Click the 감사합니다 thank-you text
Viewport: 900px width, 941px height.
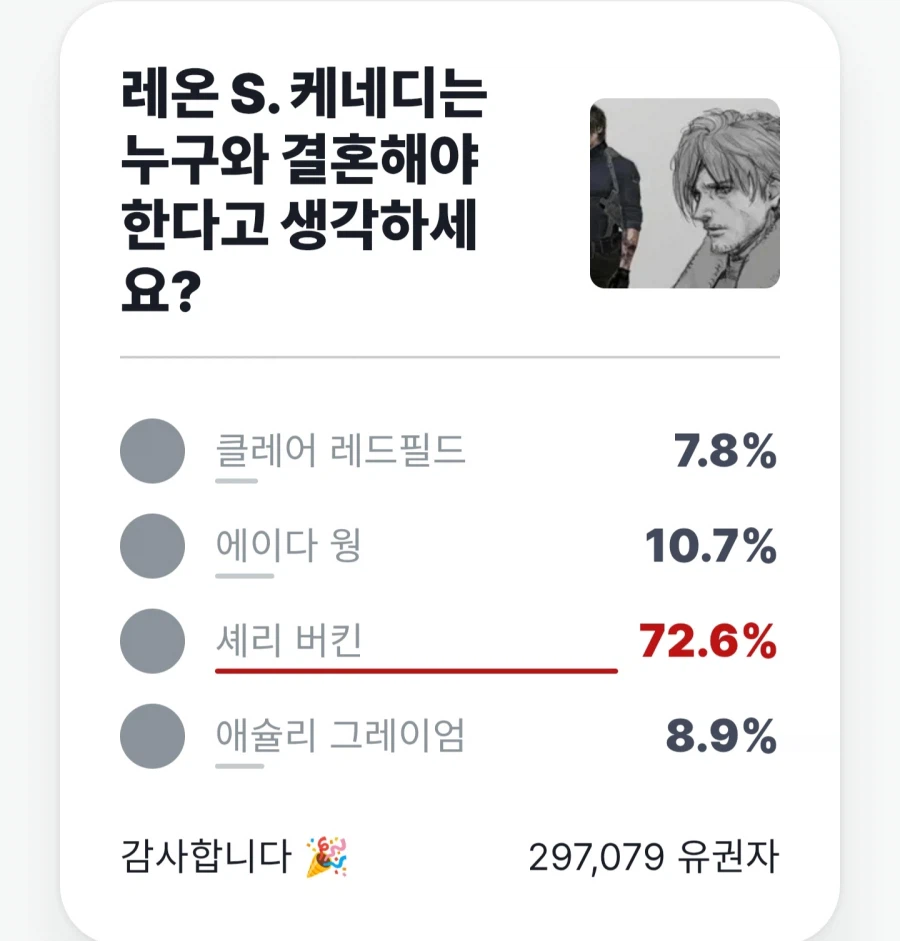tap(206, 856)
